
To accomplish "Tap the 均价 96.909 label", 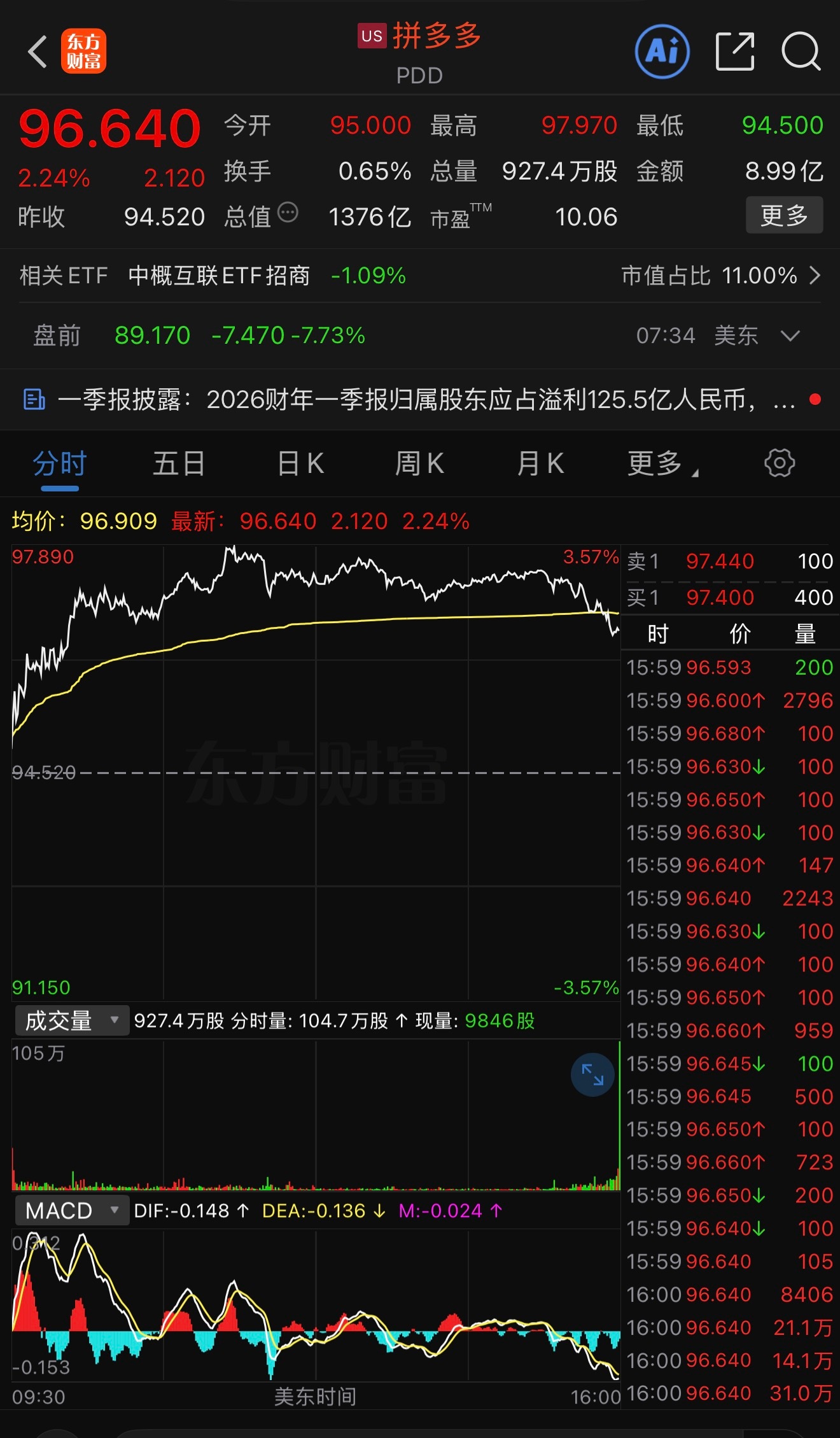I will coord(84,521).
